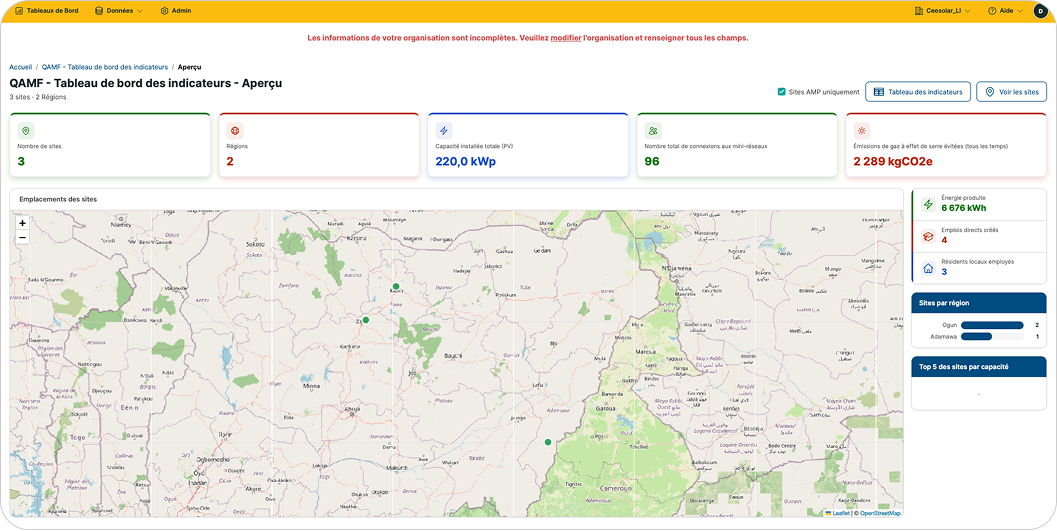Click the Données database icon

99,11
